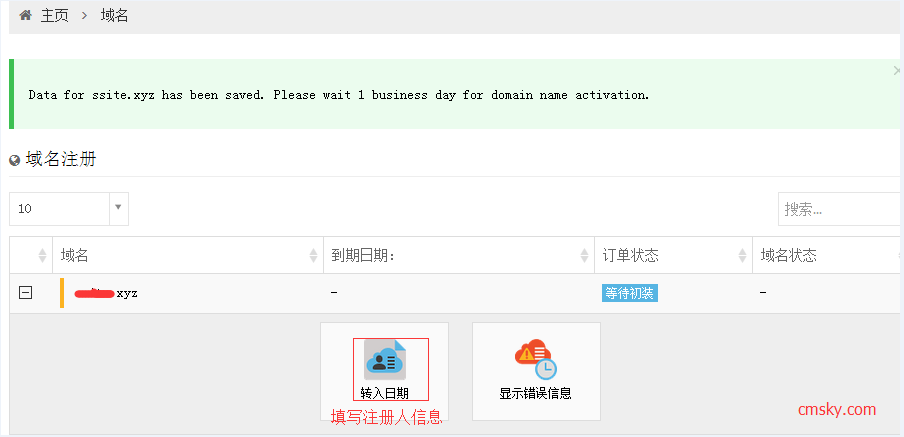
Task: Go to 主页 in the breadcrumb
Action: (x=54, y=16)
